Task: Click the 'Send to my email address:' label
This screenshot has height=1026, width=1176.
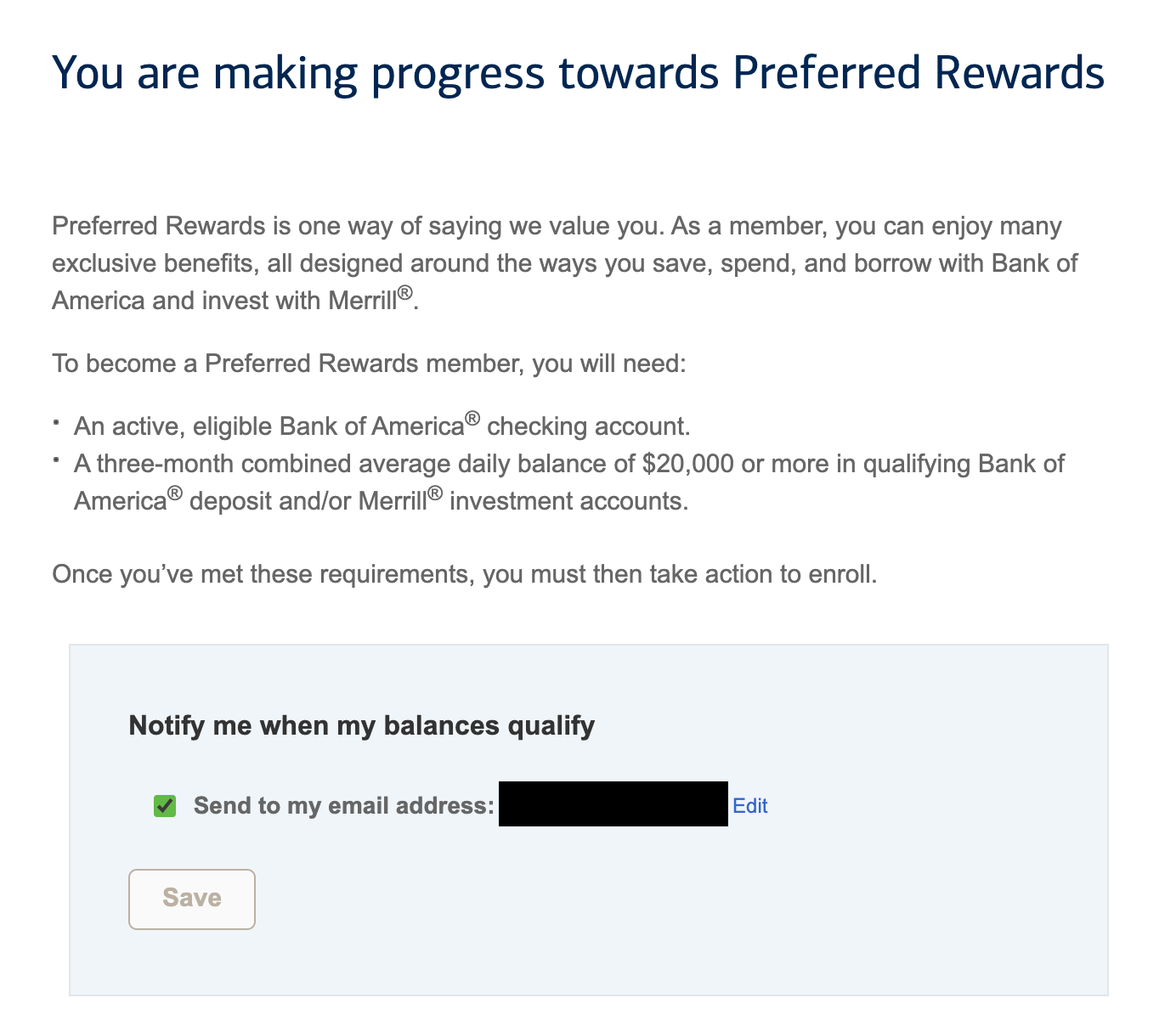Action: (x=343, y=805)
